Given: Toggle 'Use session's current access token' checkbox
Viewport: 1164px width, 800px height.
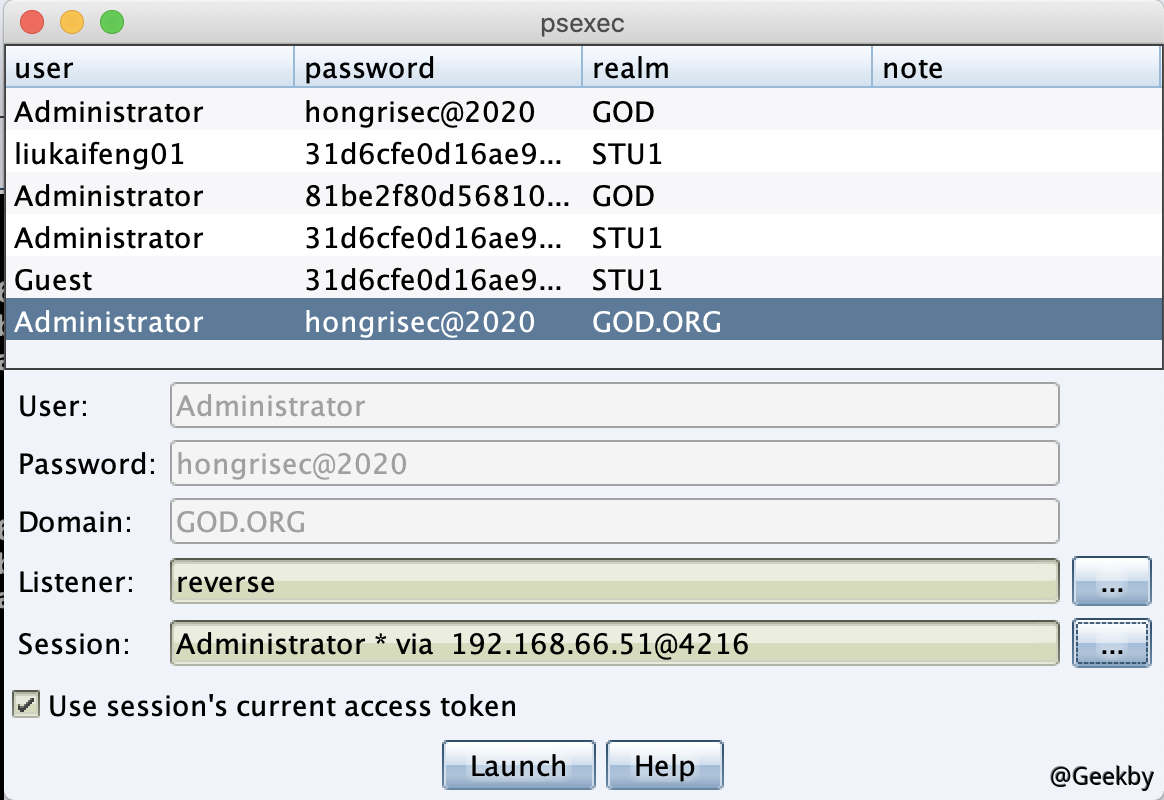Looking at the screenshot, I should [26, 706].
